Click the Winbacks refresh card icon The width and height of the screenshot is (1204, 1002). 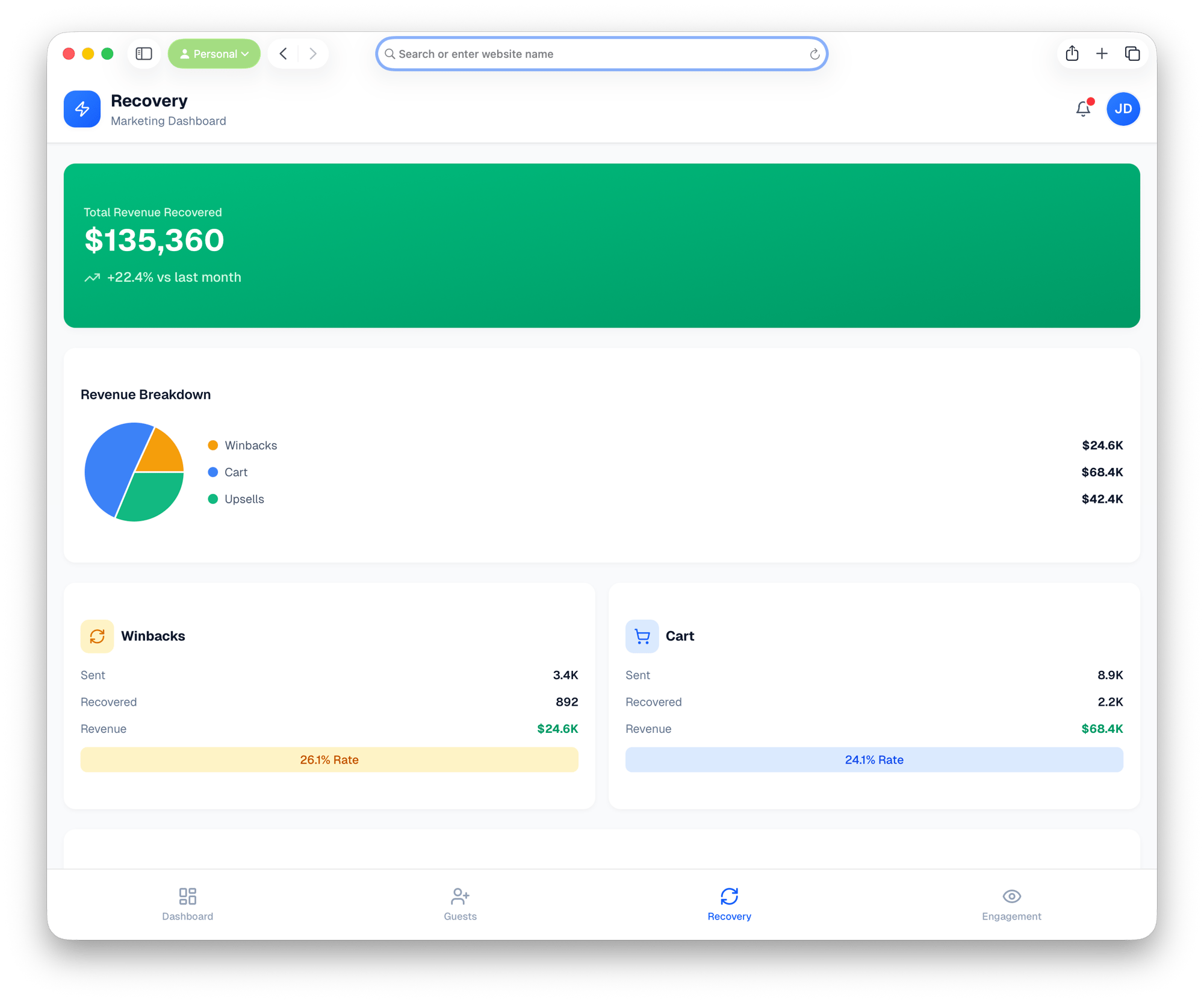click(x=97, y=636)
